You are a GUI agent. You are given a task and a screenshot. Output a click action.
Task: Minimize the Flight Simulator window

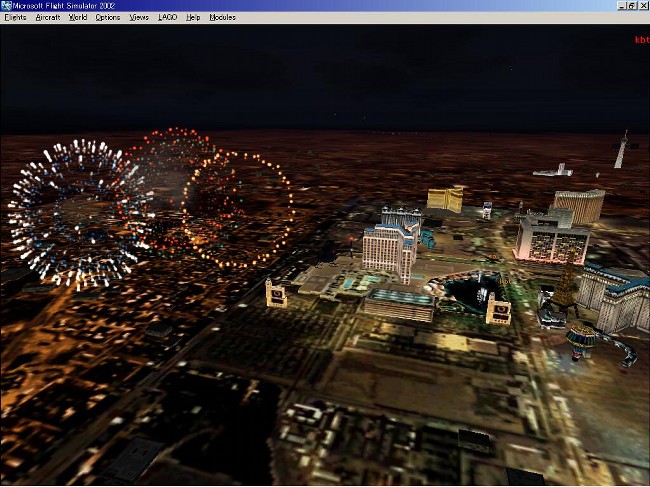pos(621,5)
